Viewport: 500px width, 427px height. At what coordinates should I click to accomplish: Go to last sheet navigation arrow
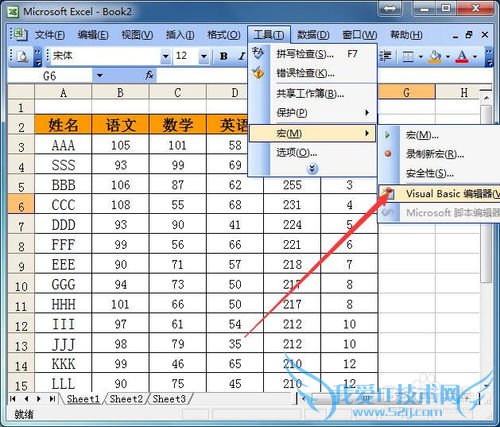point(52,399)
